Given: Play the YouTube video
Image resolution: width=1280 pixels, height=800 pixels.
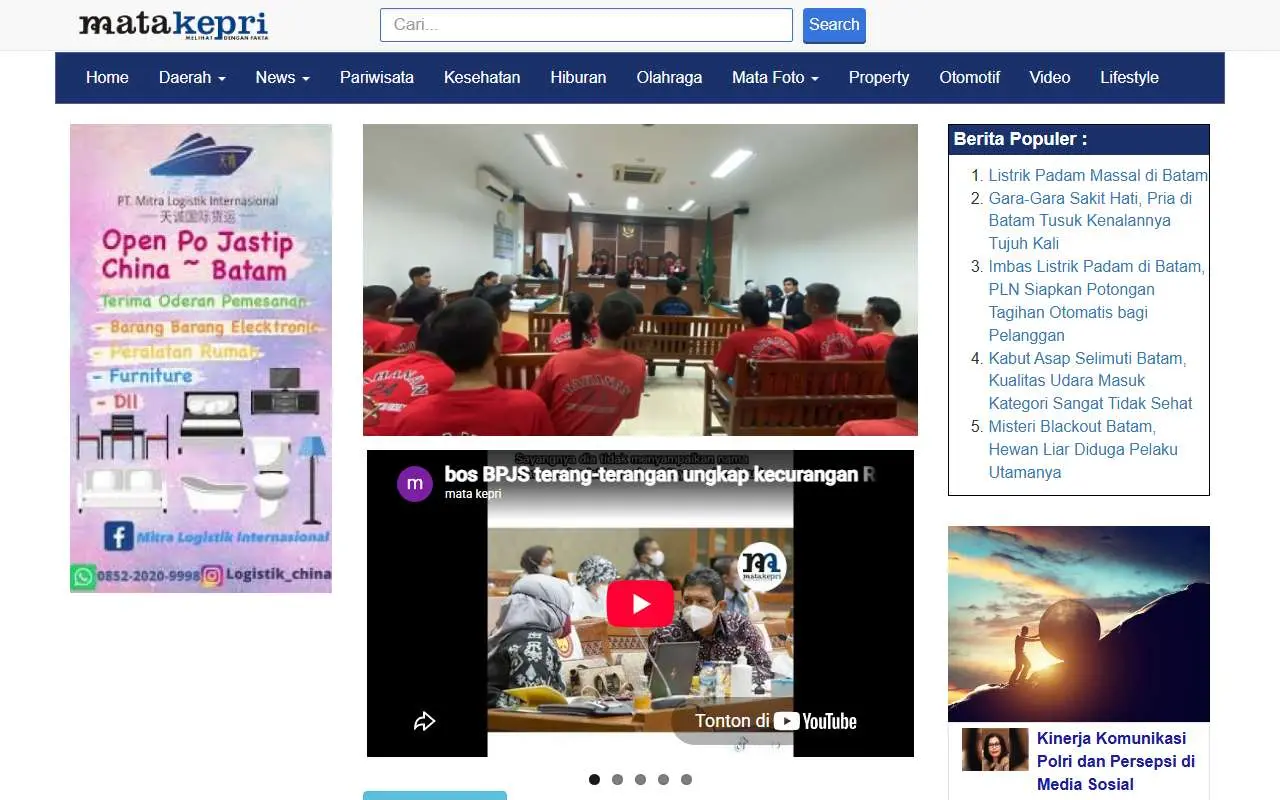Looking at the screenshot, I should point(640,604).
